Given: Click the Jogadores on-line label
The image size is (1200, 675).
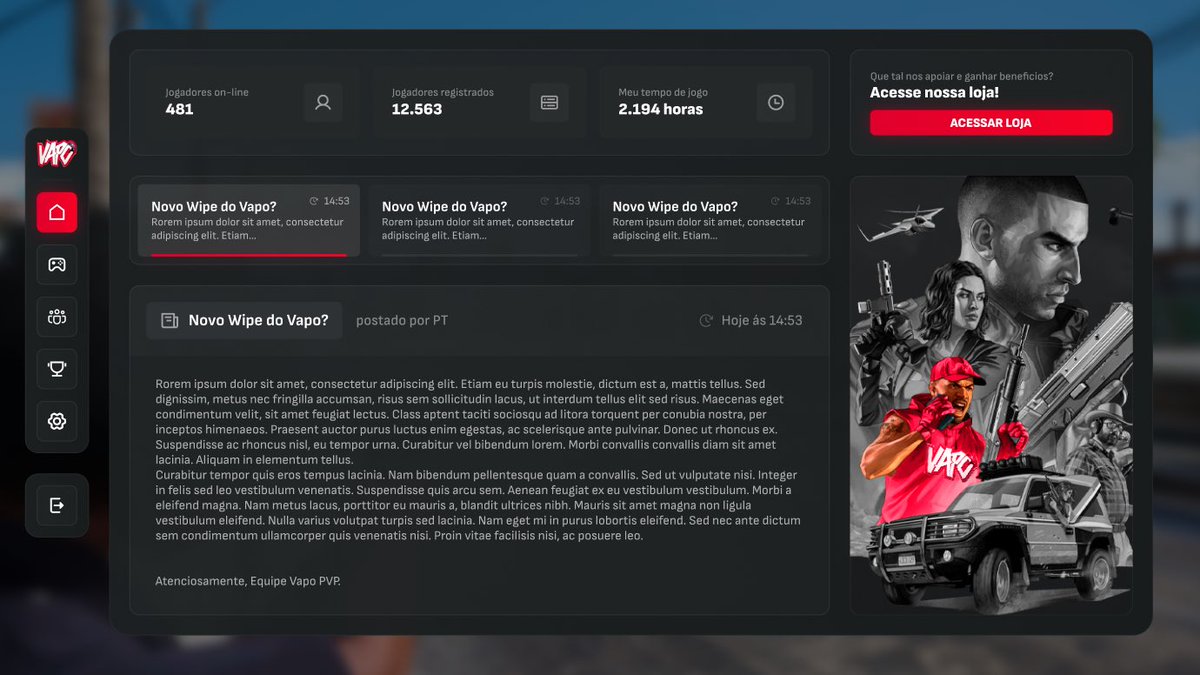Looking at the screenshot, I should click(x=207, y=92).
